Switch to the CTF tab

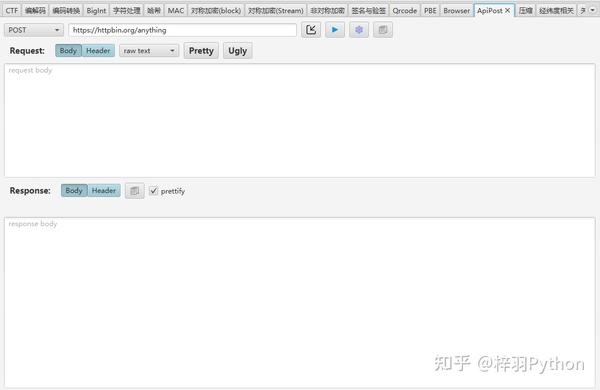click(x=11, y=11)
